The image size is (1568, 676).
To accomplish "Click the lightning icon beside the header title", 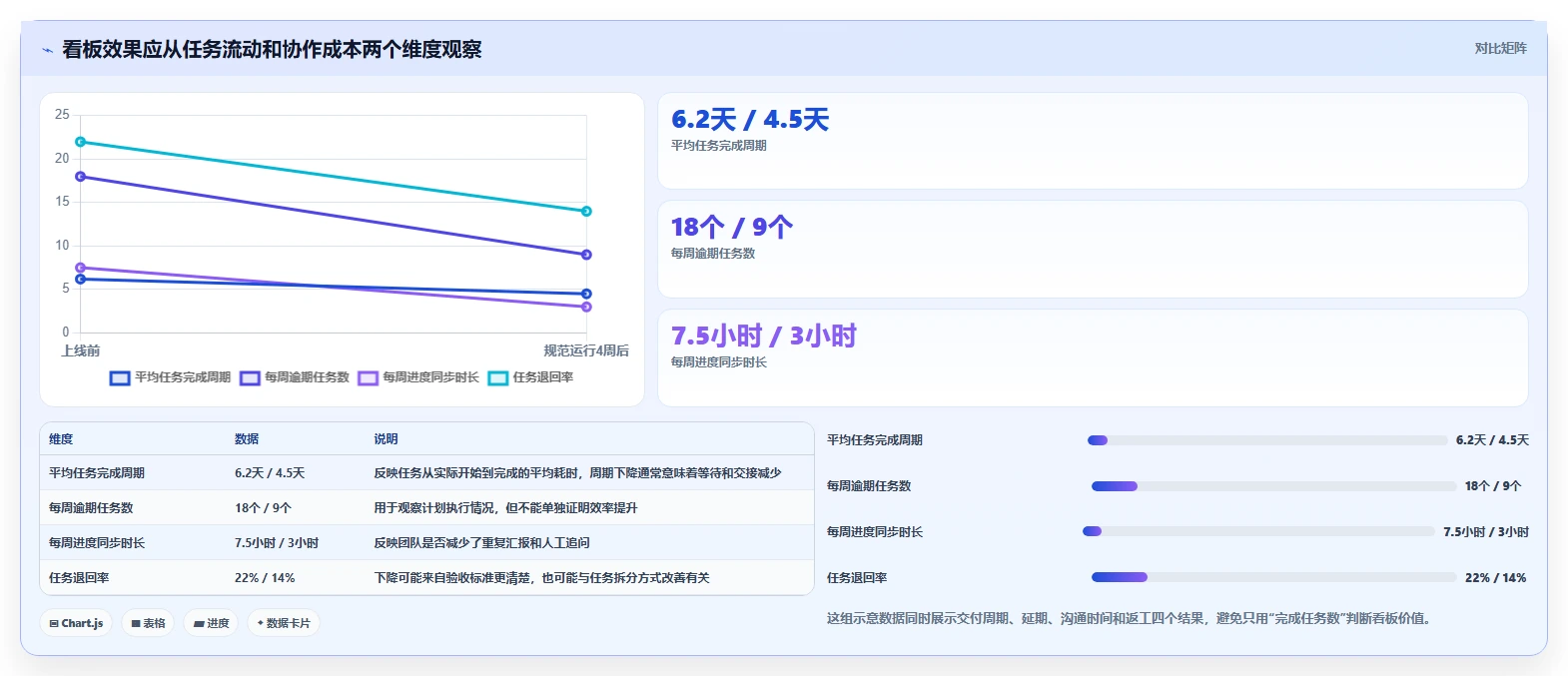I will [47, 50].
